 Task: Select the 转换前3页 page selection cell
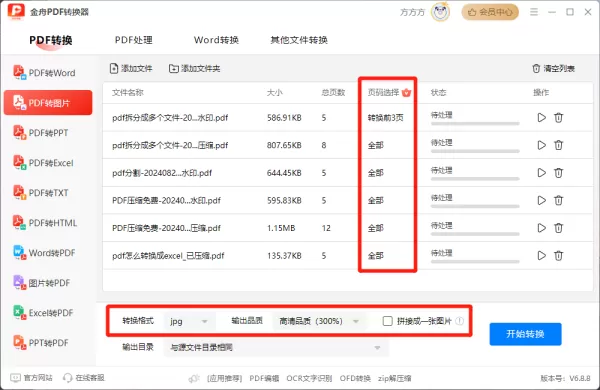point(386,117)
